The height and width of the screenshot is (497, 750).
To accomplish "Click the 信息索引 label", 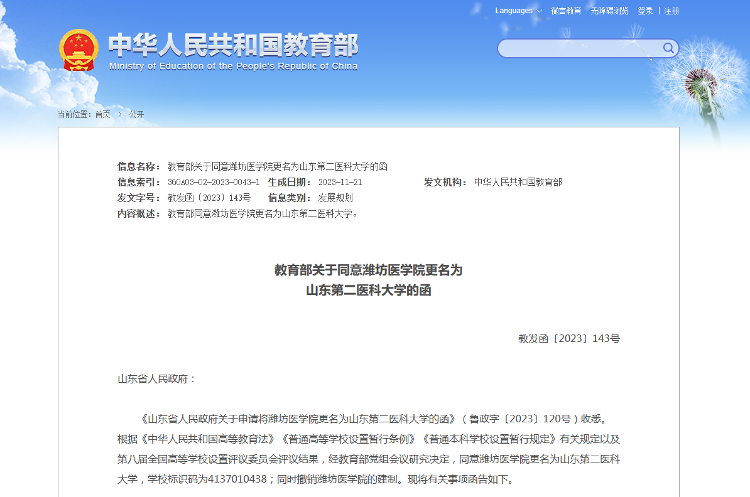I will (x=139, y=182).
